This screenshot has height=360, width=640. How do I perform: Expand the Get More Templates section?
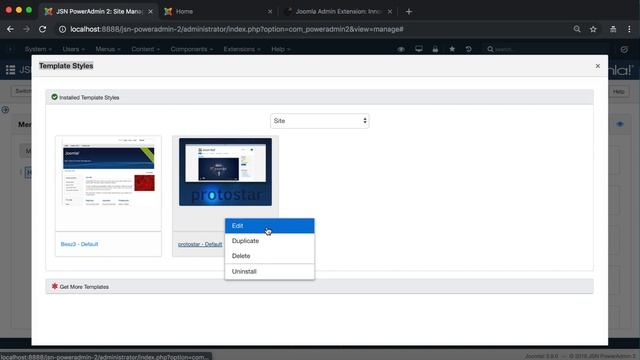(320, 287)
